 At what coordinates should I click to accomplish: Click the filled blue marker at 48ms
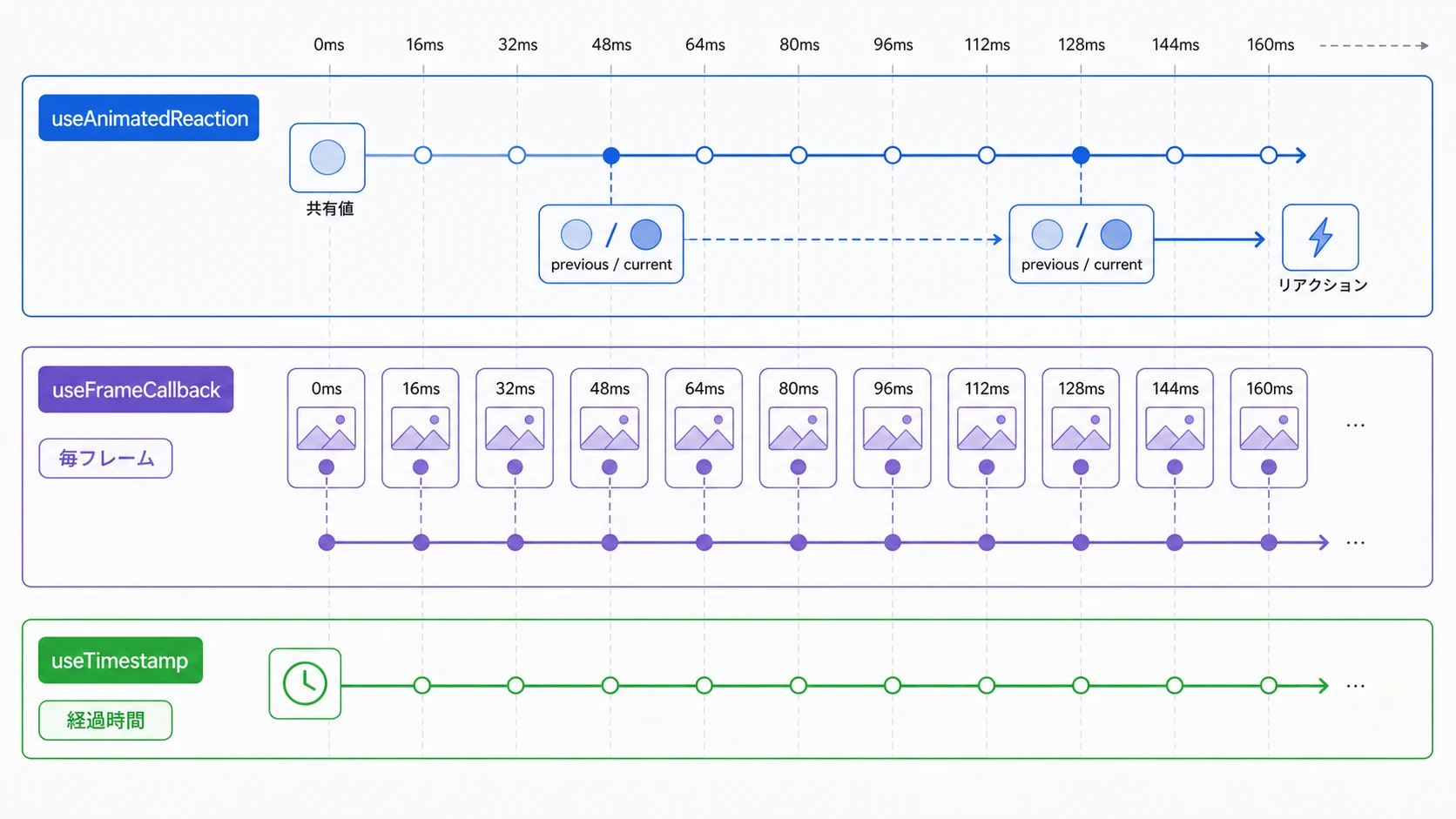click(611, 156)
